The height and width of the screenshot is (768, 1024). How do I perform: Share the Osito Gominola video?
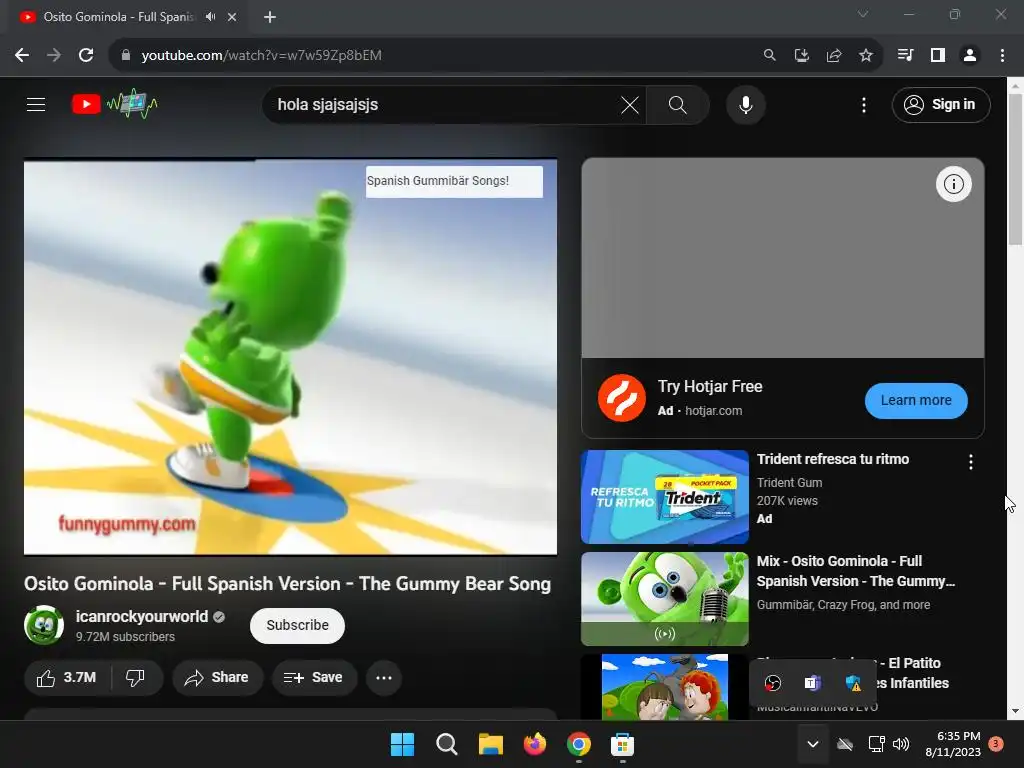pyautogui.click(x=217, y=678)
